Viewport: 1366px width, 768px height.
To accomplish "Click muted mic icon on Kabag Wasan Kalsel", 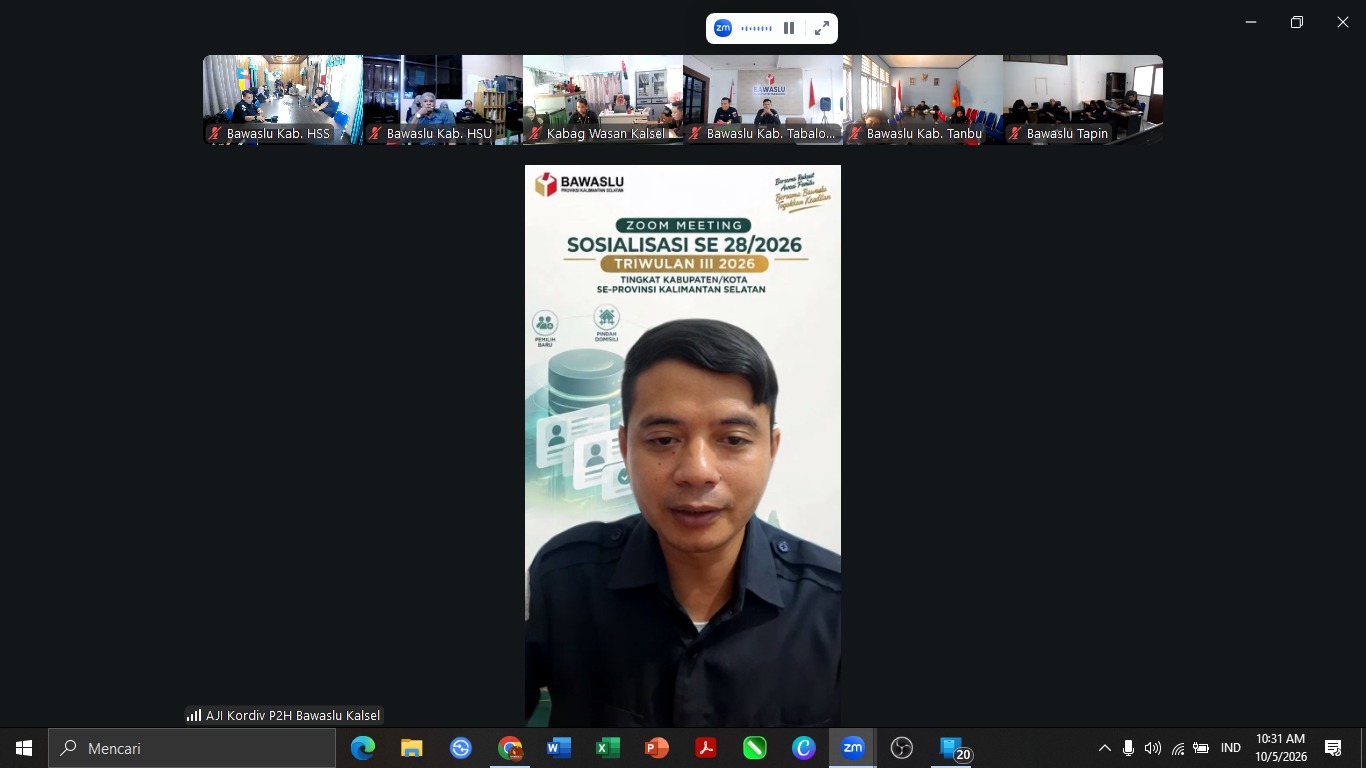I will click(x=535, y=133).
